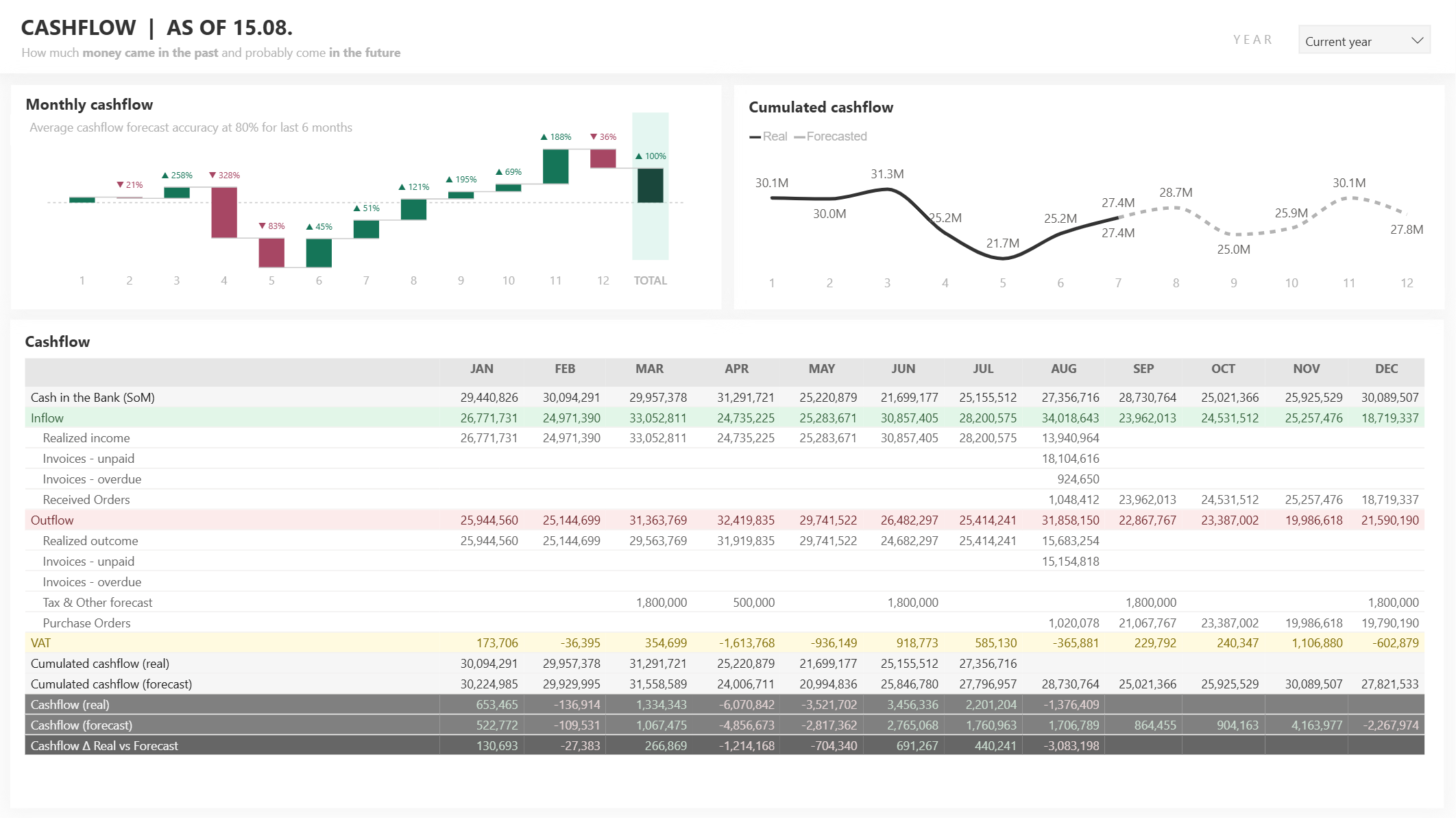Click the 21.7M low point on the curve

coord(1002,259)
